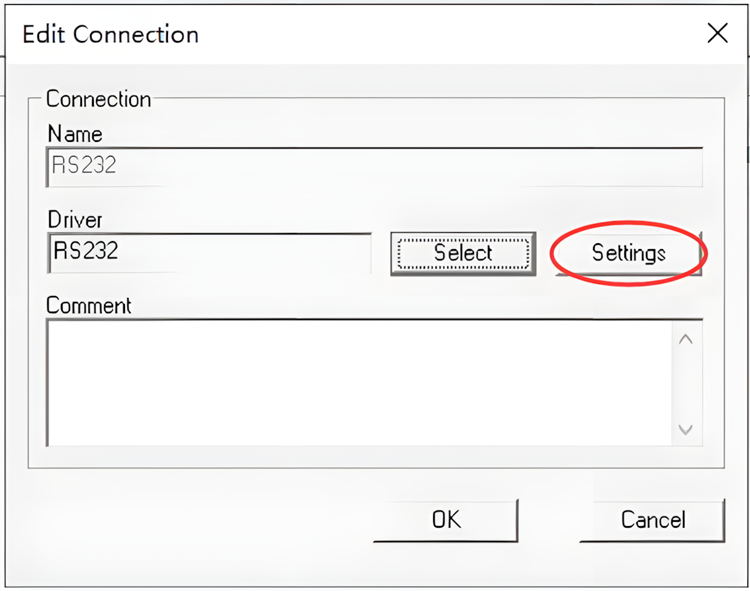Click the Comment box scrollbar track

(x=686, y=383)
